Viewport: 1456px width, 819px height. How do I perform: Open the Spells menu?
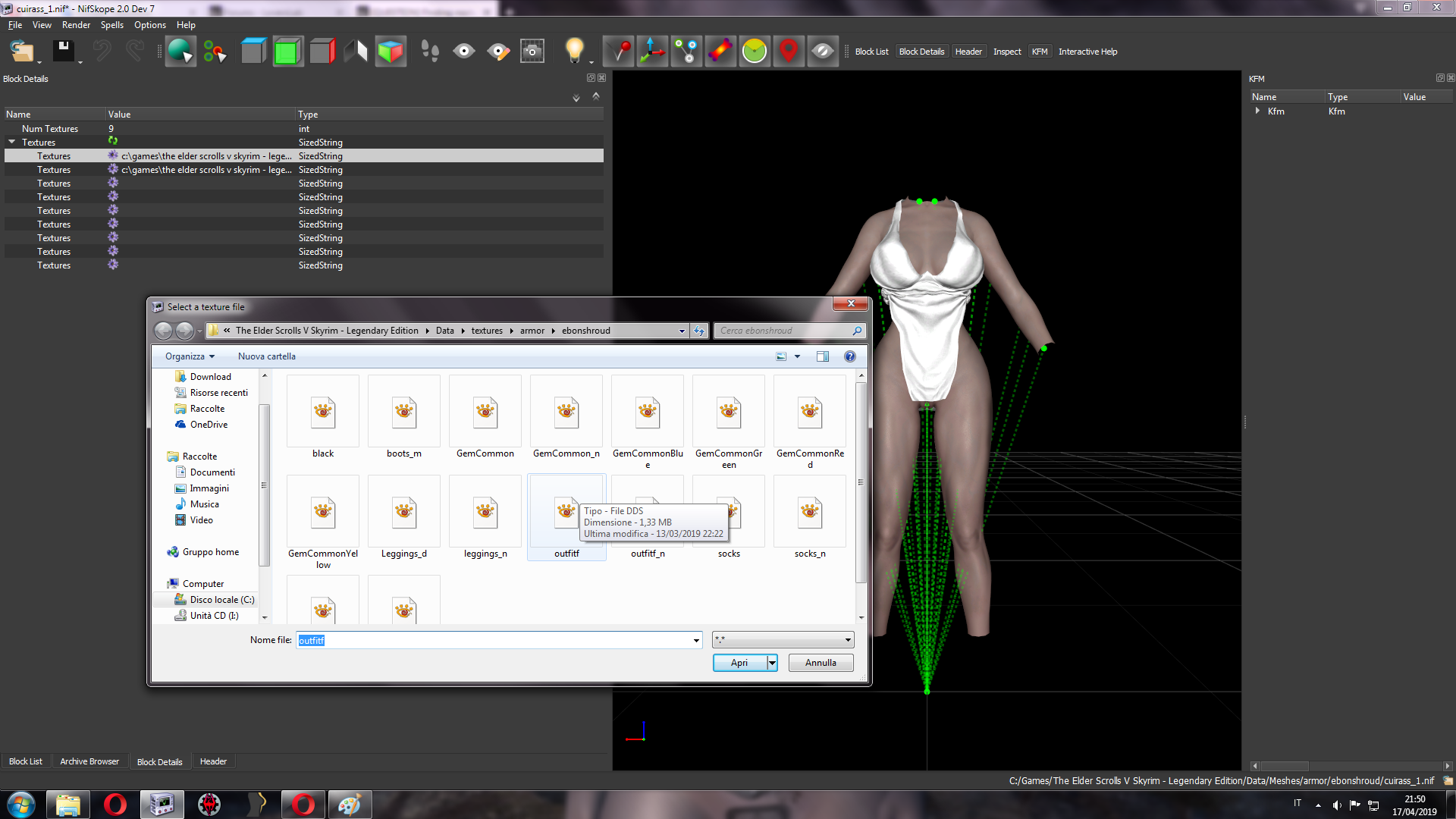(x=111, y=25)
